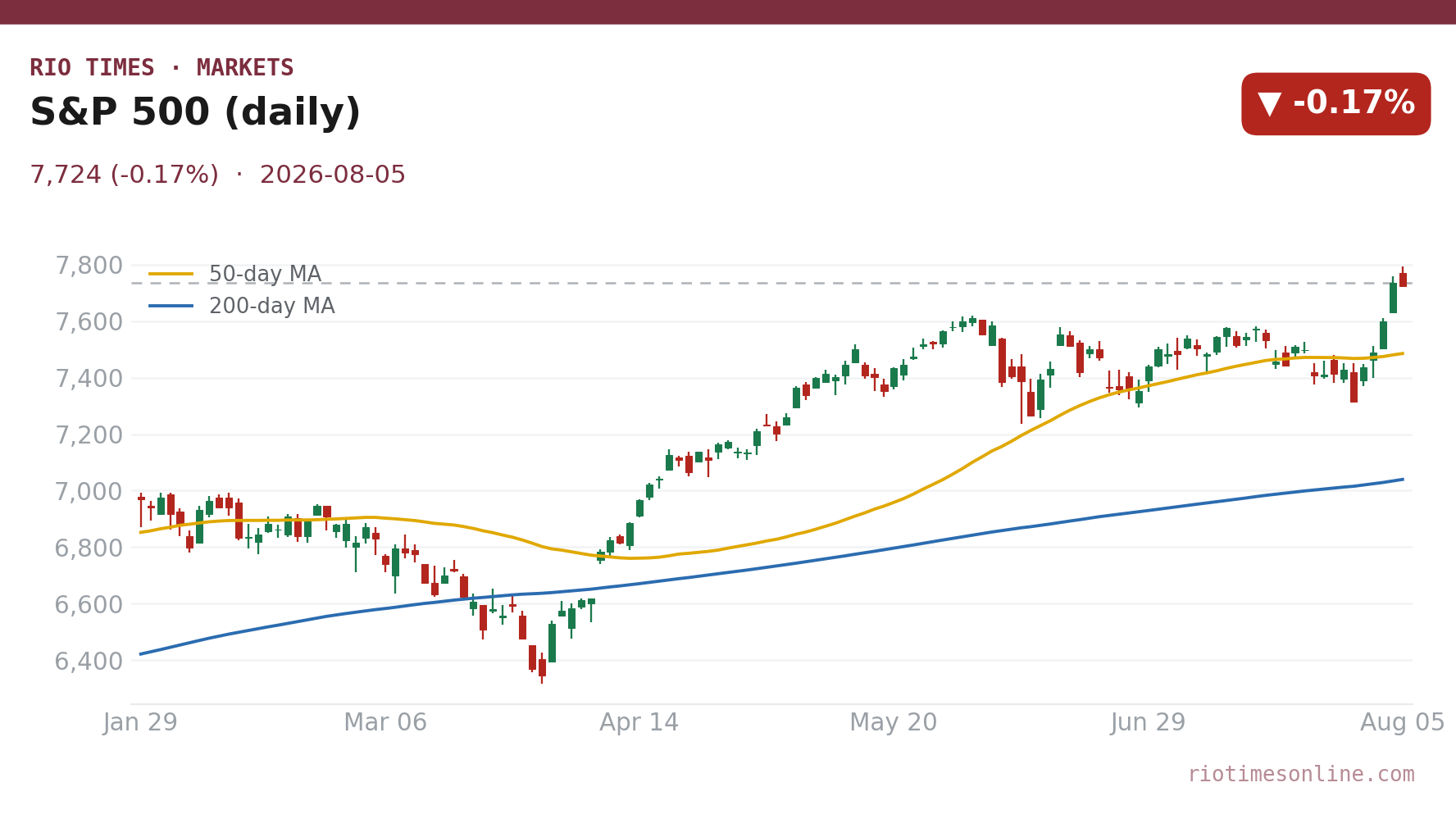
Task: Click the S&P 500 (daily) title
Action: pyautogui.click(x=195, y=113)
